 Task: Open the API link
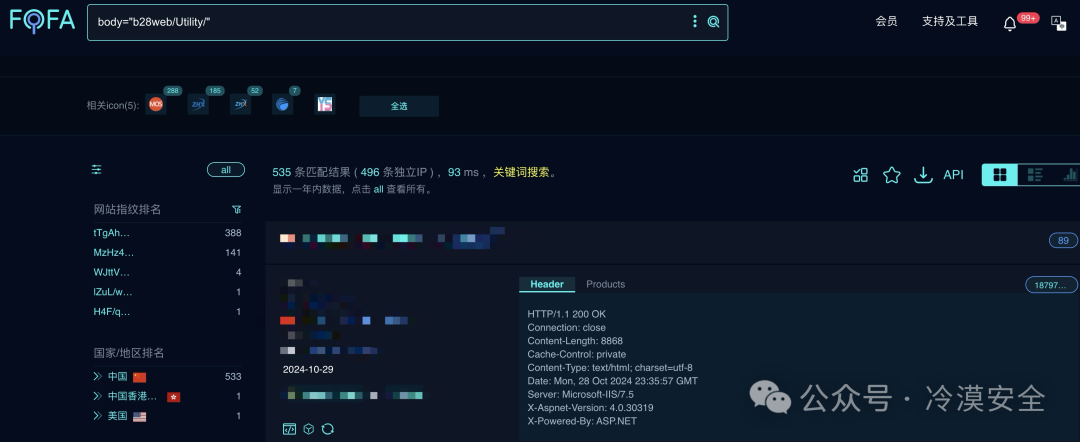[953, 175]
